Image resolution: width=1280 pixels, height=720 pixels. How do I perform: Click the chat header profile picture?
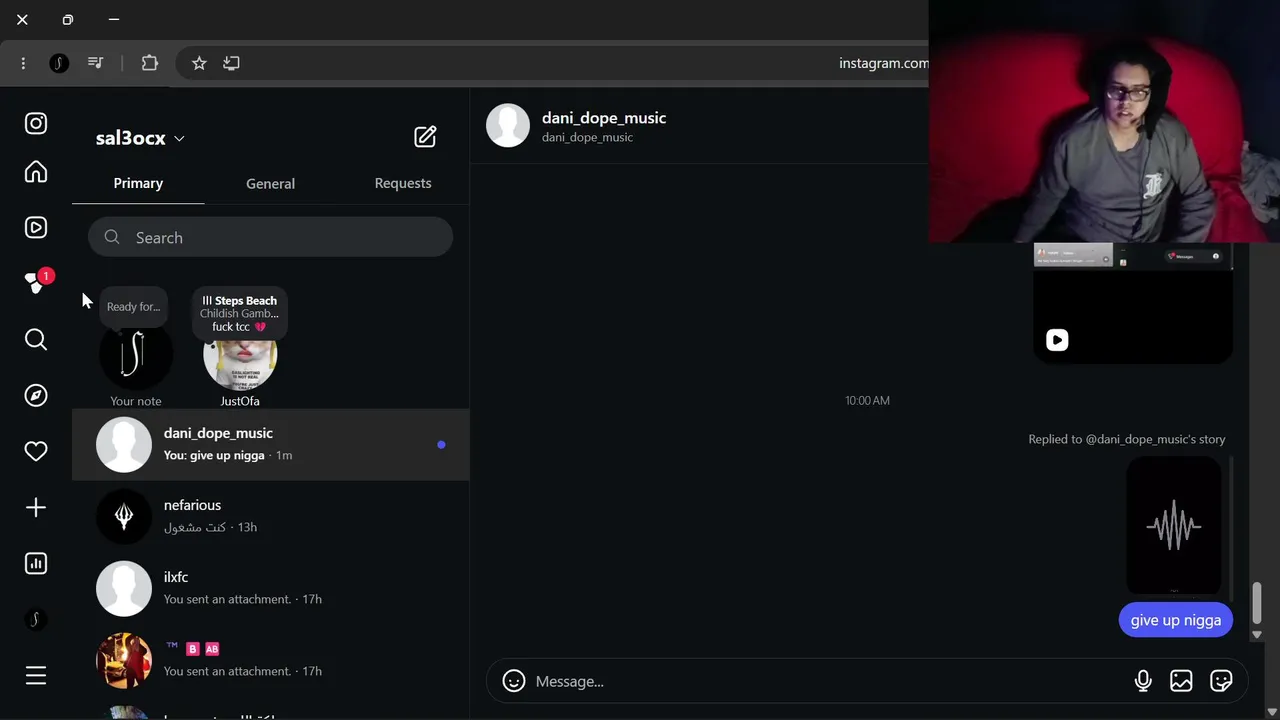(x=508, y=126)
